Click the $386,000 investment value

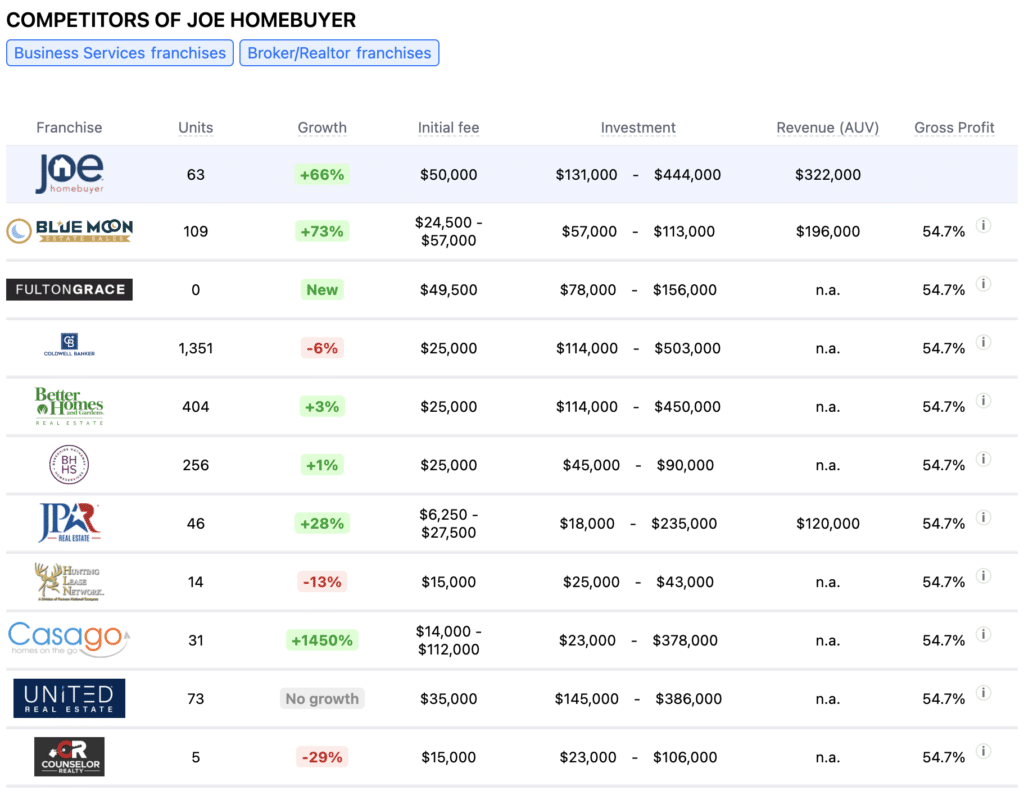688,698
